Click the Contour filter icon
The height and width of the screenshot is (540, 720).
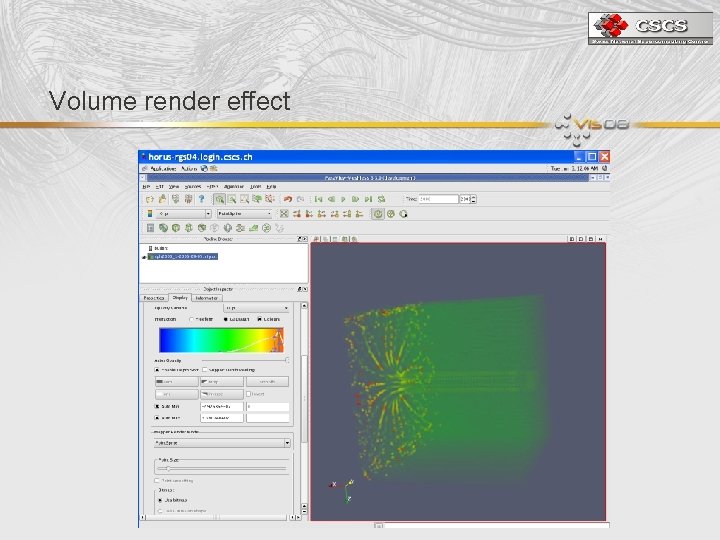click(163, 228)
